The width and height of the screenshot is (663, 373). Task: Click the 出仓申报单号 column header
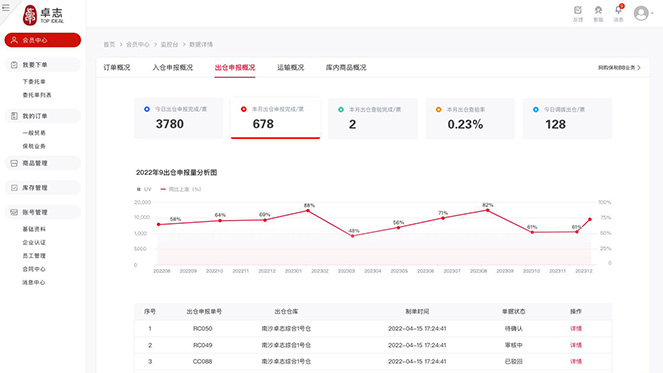point(204,311)
